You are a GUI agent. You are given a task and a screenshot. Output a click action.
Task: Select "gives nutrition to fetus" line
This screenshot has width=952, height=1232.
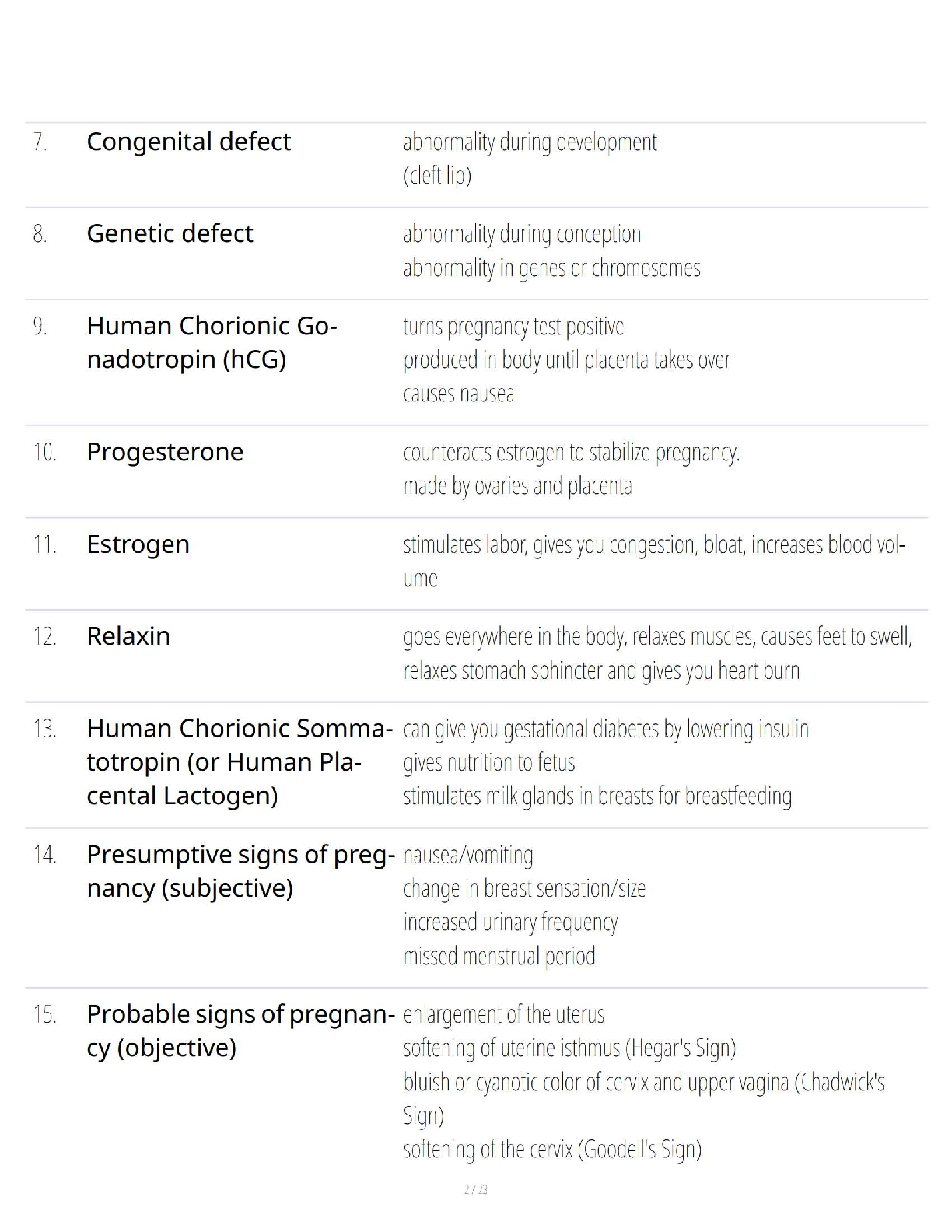pos(489,763)
